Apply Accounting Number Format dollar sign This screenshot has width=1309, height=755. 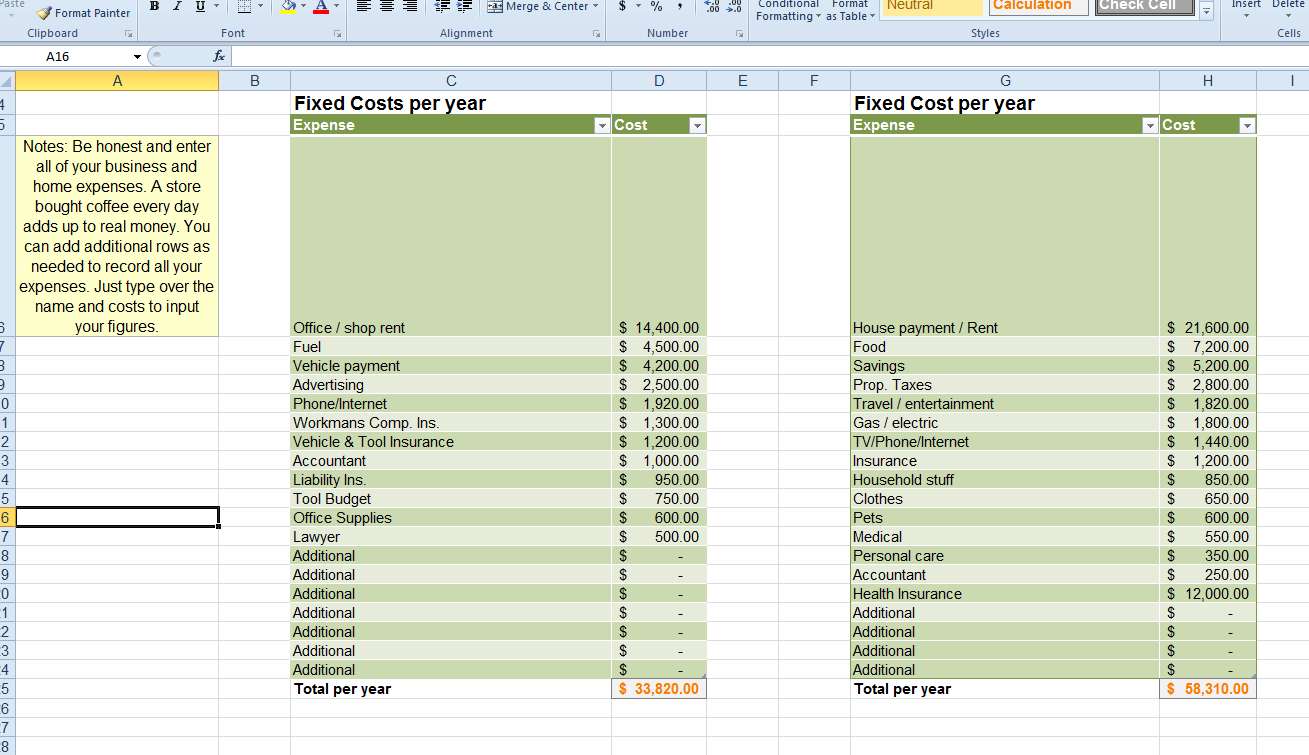pyautogui.click(x=622, y=6)
